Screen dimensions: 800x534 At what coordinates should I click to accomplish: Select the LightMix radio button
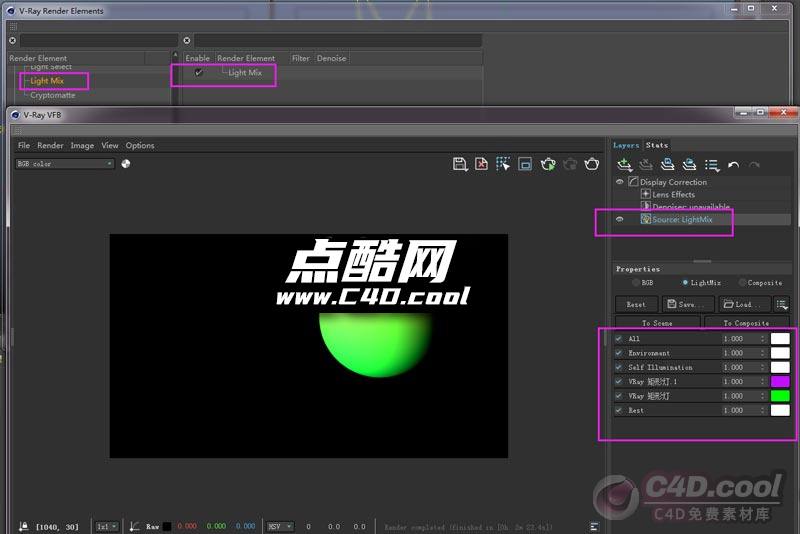coord(685,283)
